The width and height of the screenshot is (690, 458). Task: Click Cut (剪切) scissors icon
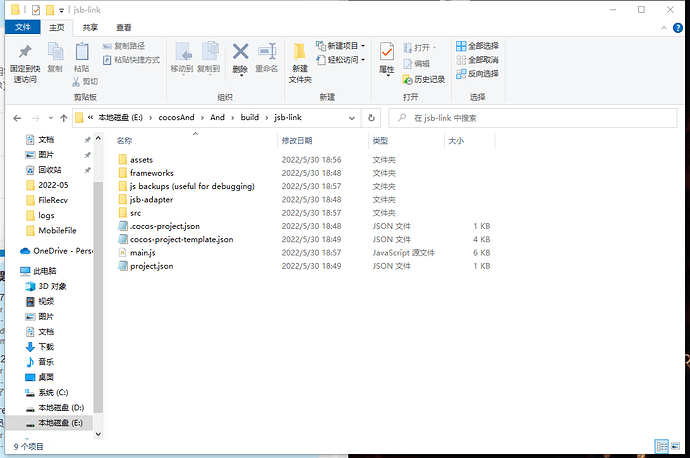(76, 81)
